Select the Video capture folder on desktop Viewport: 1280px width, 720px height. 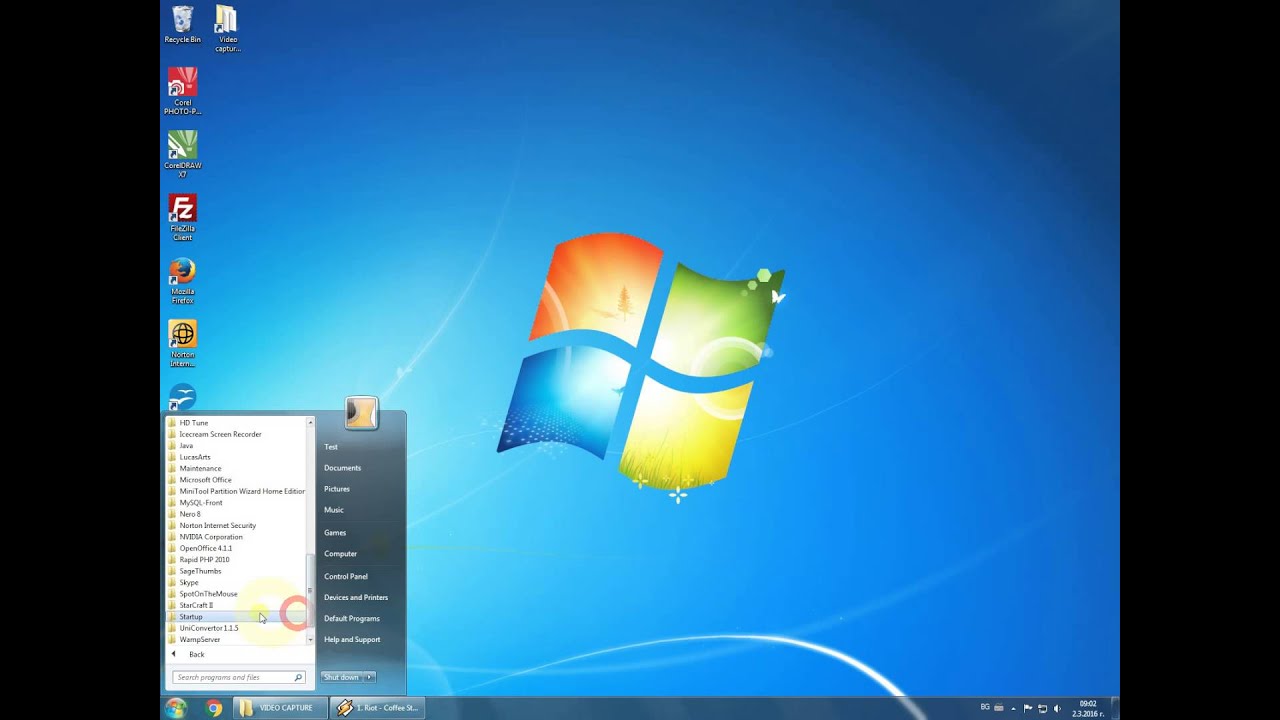tap(227, 28)
